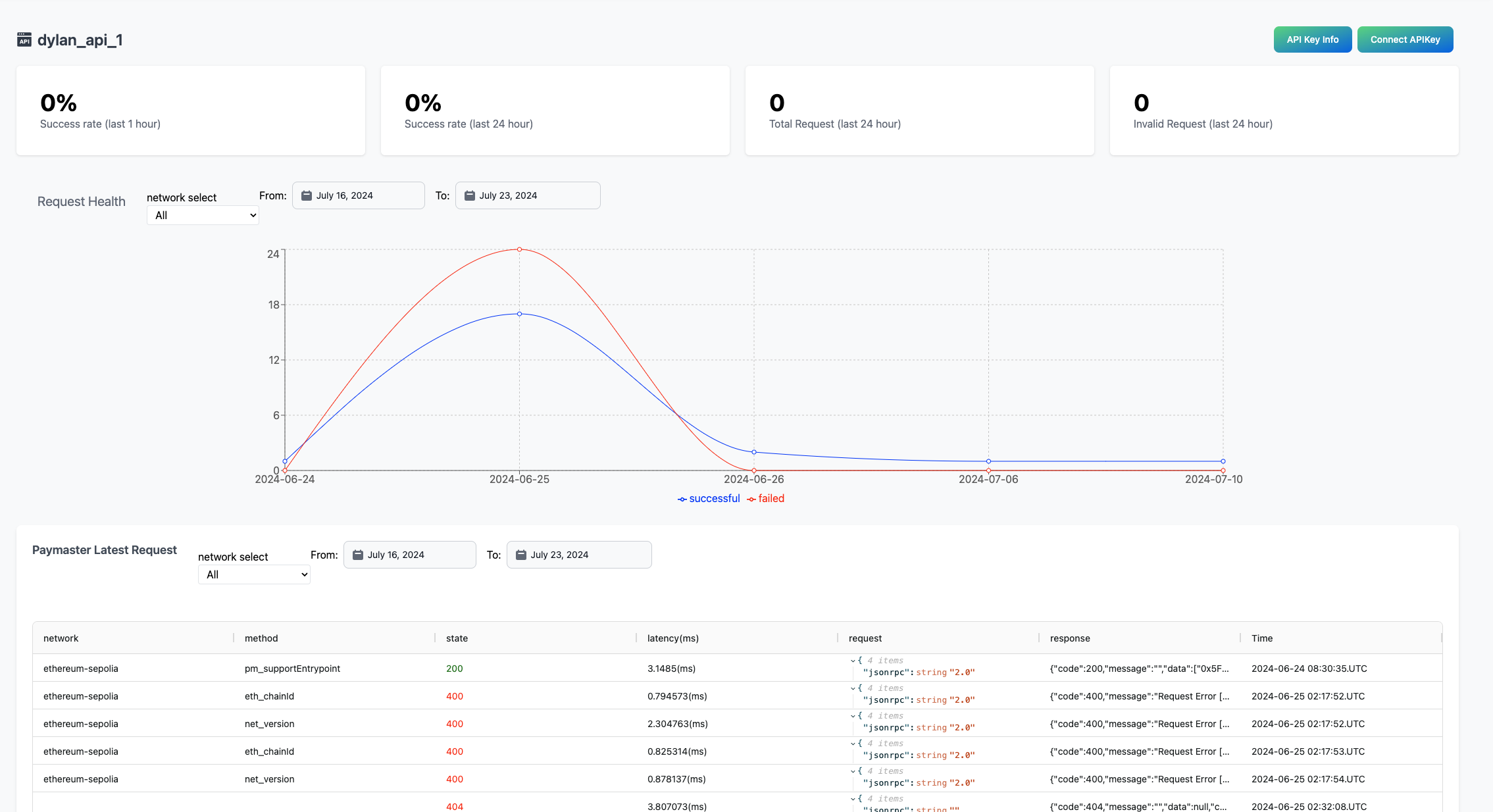Click the Invalid Request (last 24 hour) card

(x=1284, y=111)
